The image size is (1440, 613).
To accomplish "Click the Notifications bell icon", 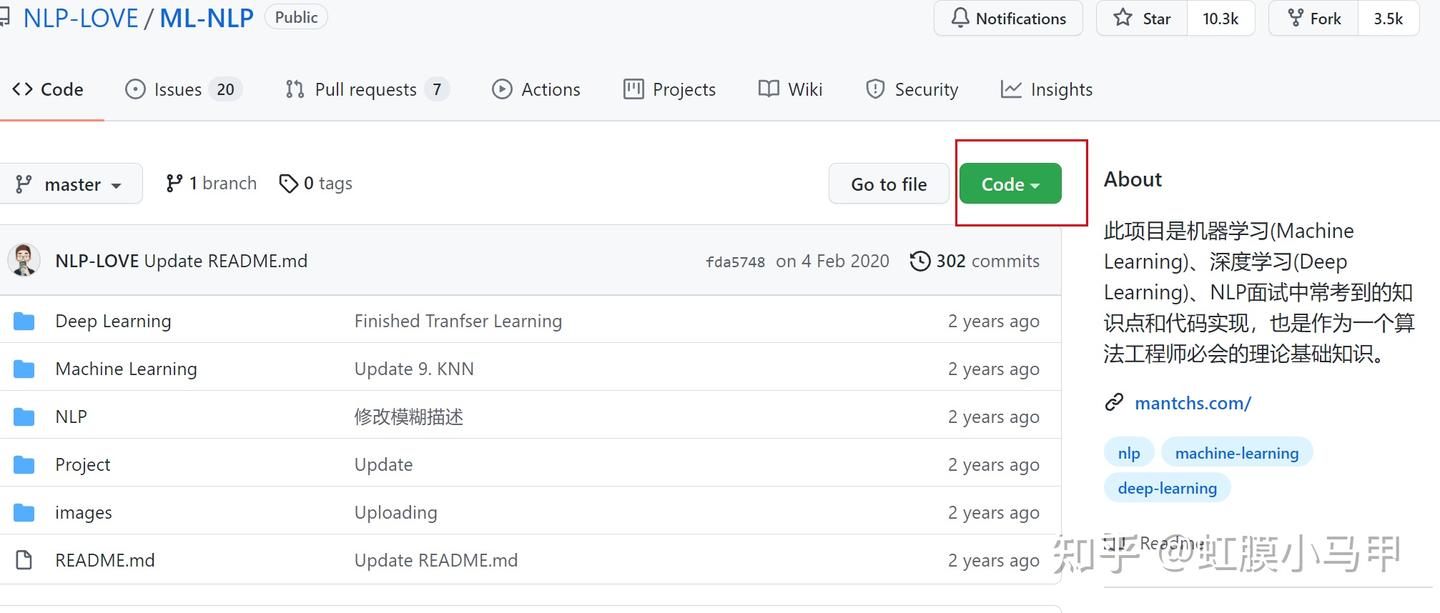I will 960,18.
